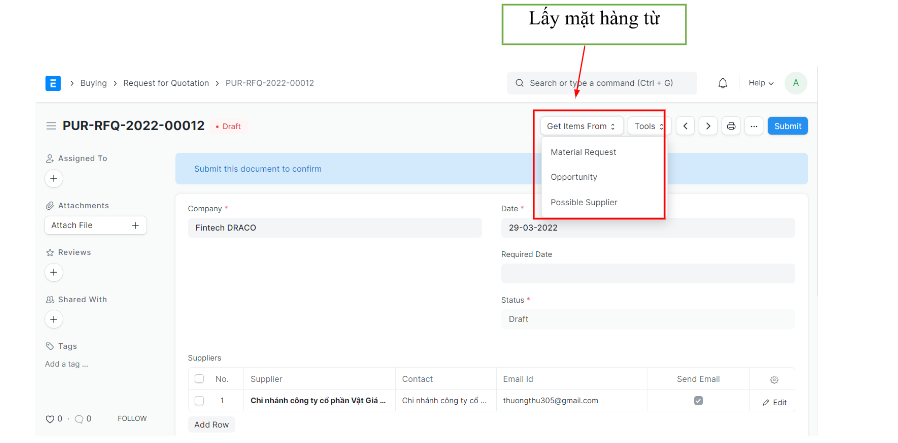Expand the Get Items From dropdown
This screenshot has height=443, width=898.
point(581,126)
